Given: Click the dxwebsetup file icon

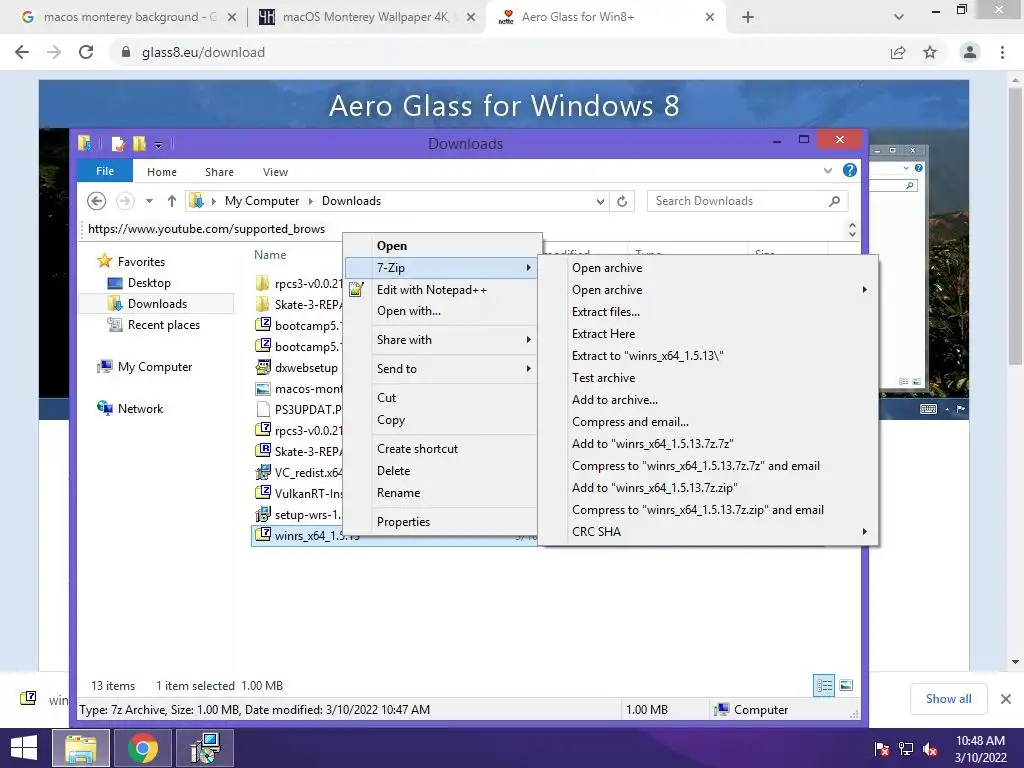Looking at the screenshot, I should point(263,367).
